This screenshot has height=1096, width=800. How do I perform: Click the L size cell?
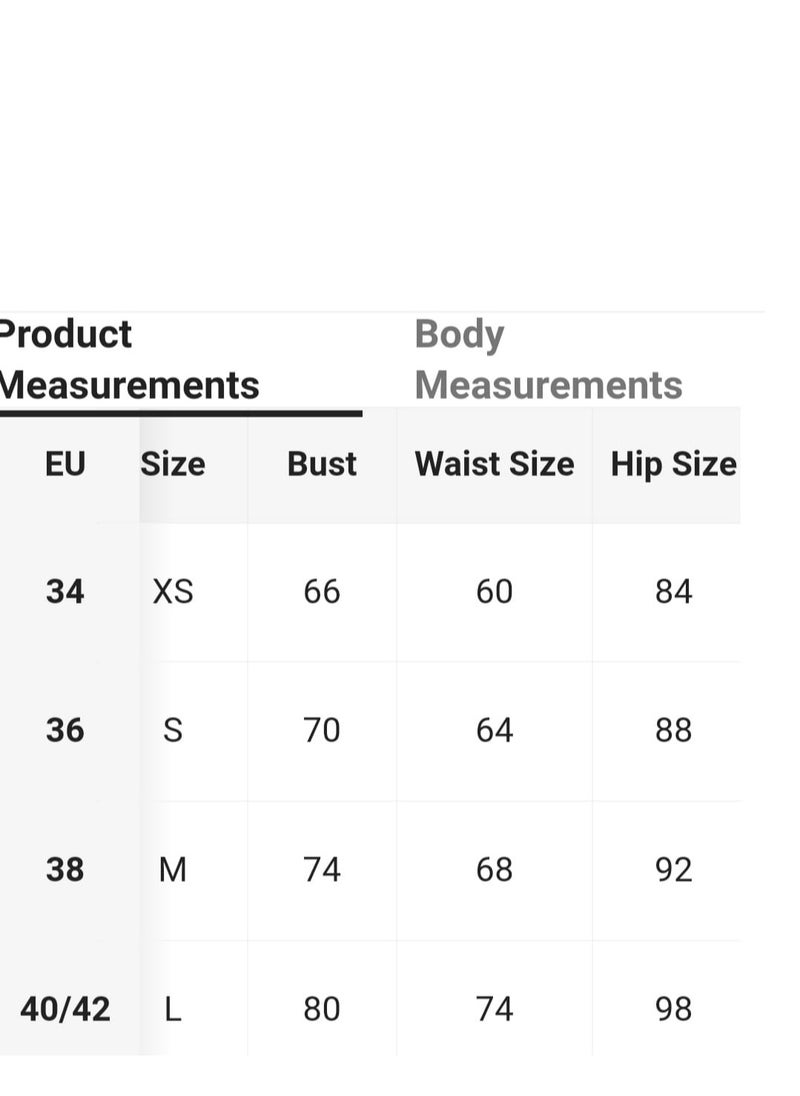[x=173, y=1009]
